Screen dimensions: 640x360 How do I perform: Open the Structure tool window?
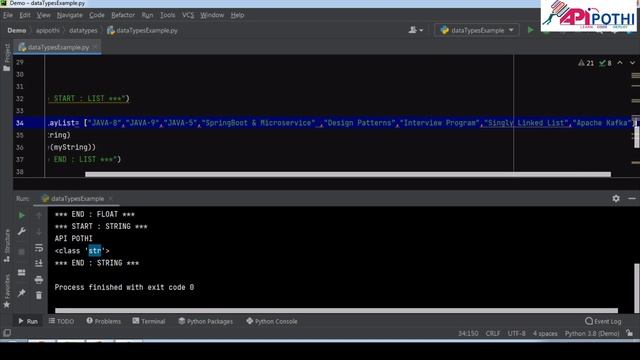pyautogui.click(x=7, y=246)
